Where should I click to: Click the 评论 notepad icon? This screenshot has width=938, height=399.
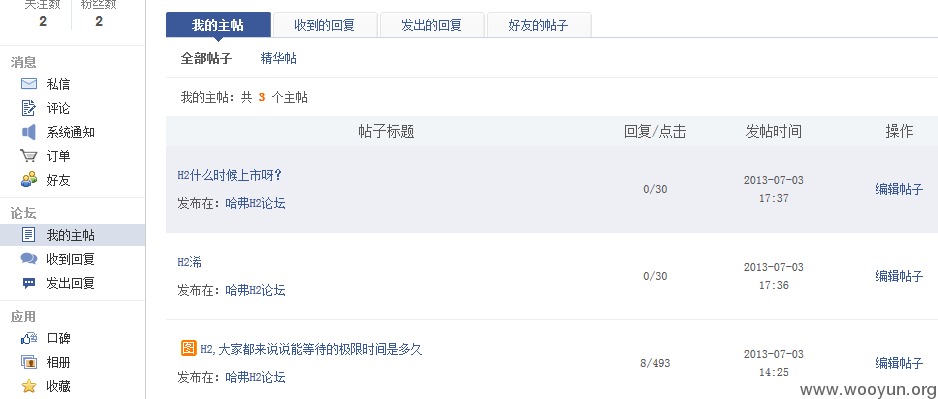(29, 108)
